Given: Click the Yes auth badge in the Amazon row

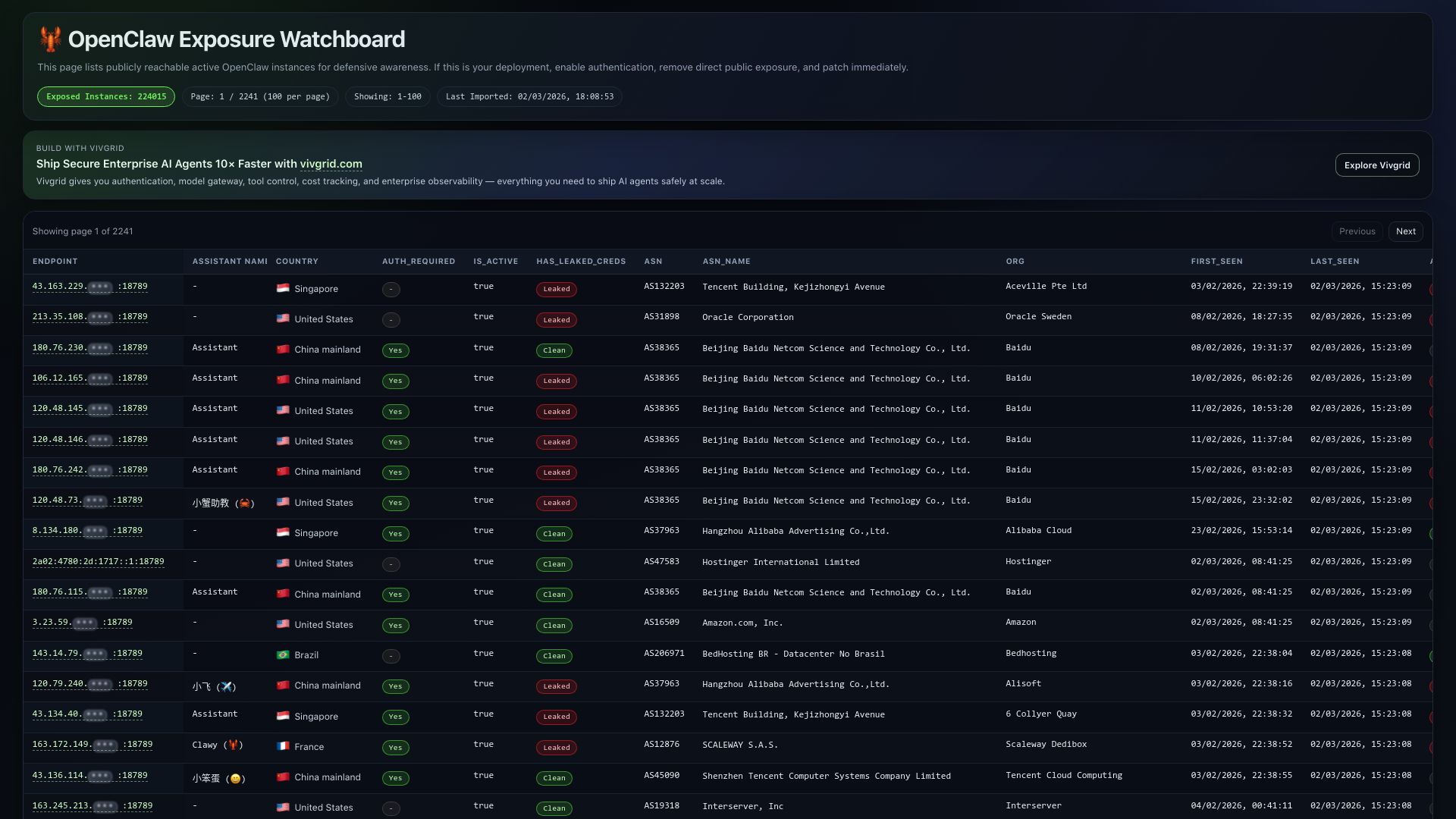Looking at the screenshot, I should [x=395, y=626].
